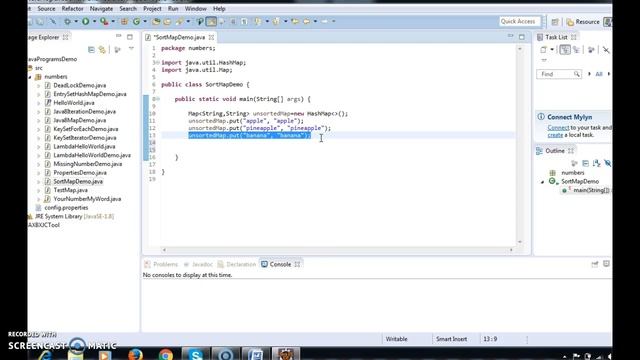Switch to the Javadoc tab
Viewport: 640px width, 360px height.
[198, 264]
